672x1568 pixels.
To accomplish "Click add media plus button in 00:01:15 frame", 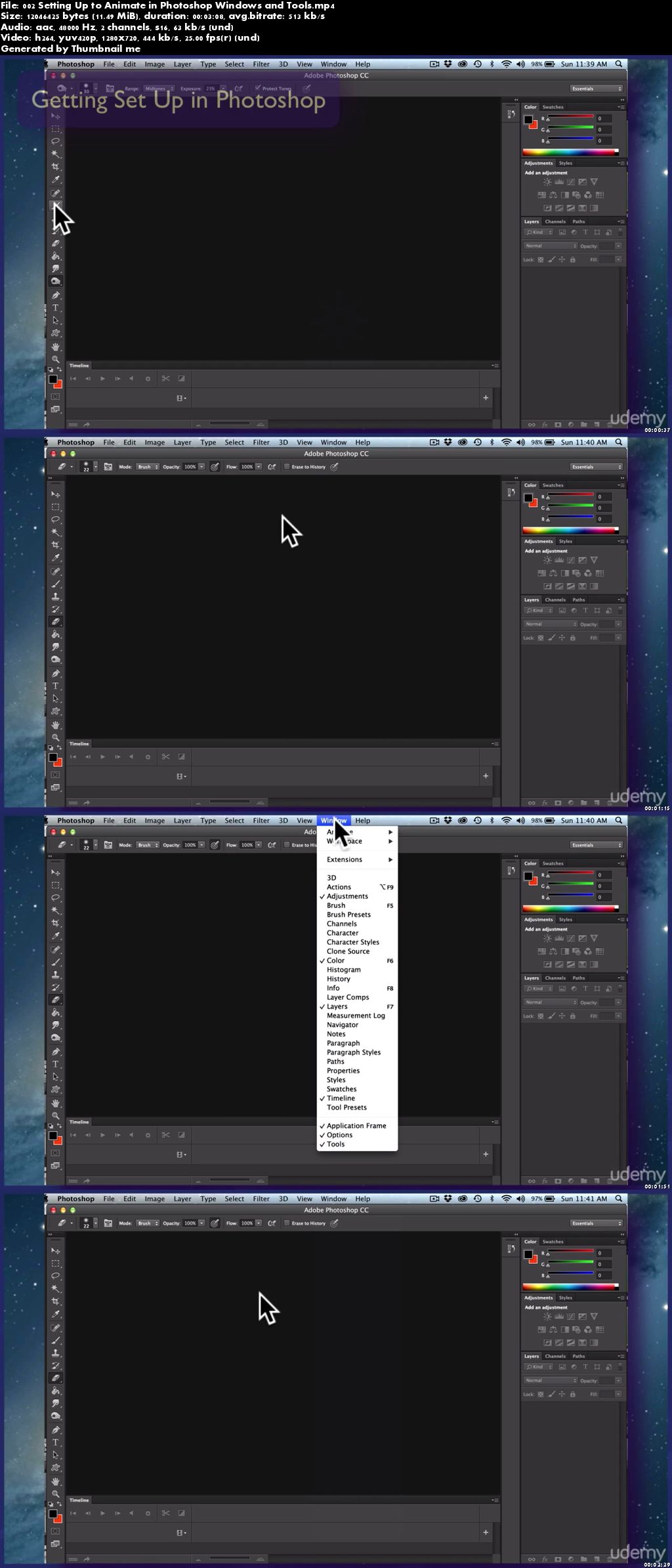I will [x=486, y=776].
